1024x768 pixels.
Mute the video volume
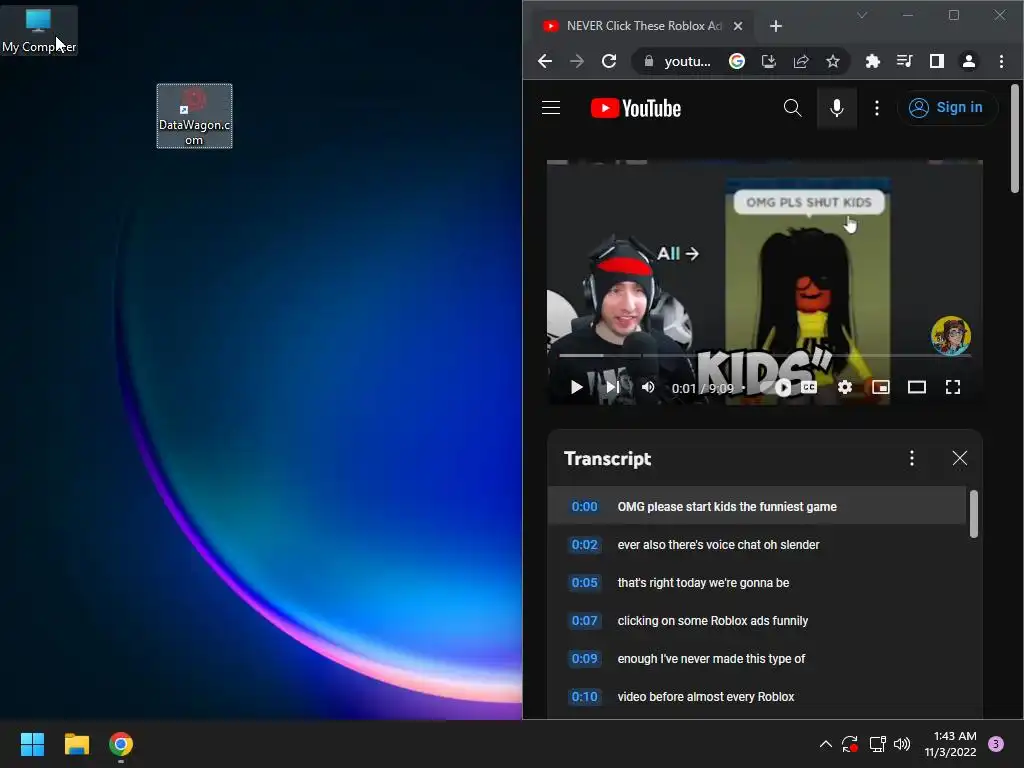point(648,387)
